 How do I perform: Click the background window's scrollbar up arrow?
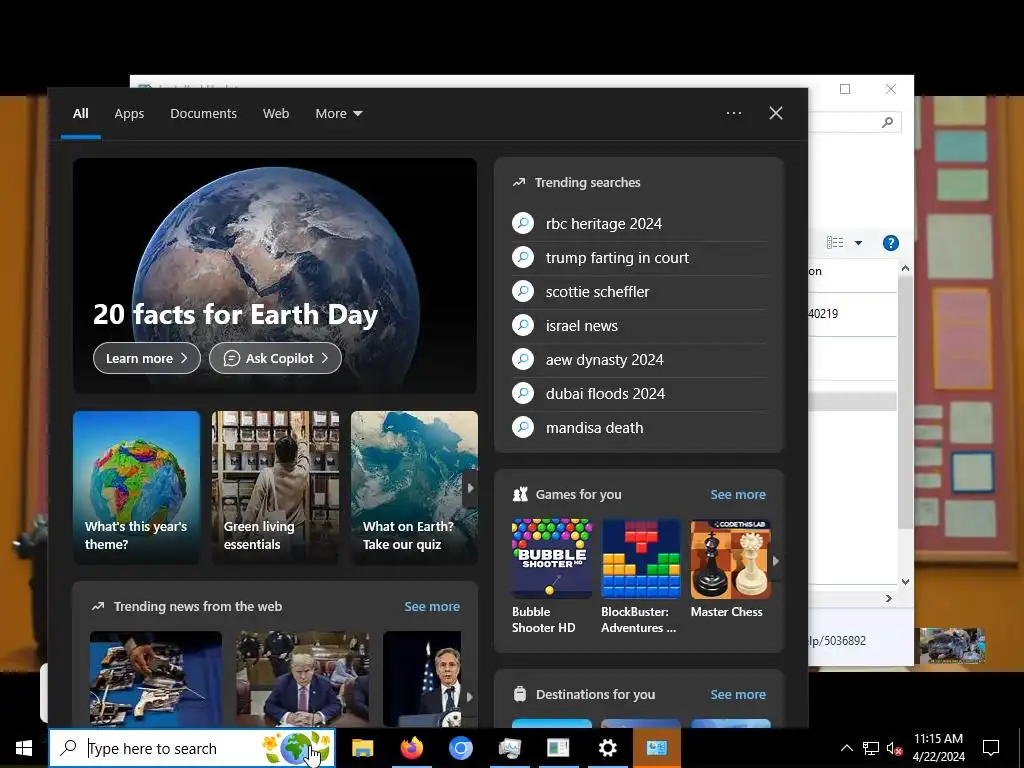pyautogui.click(x=905, y=268)
